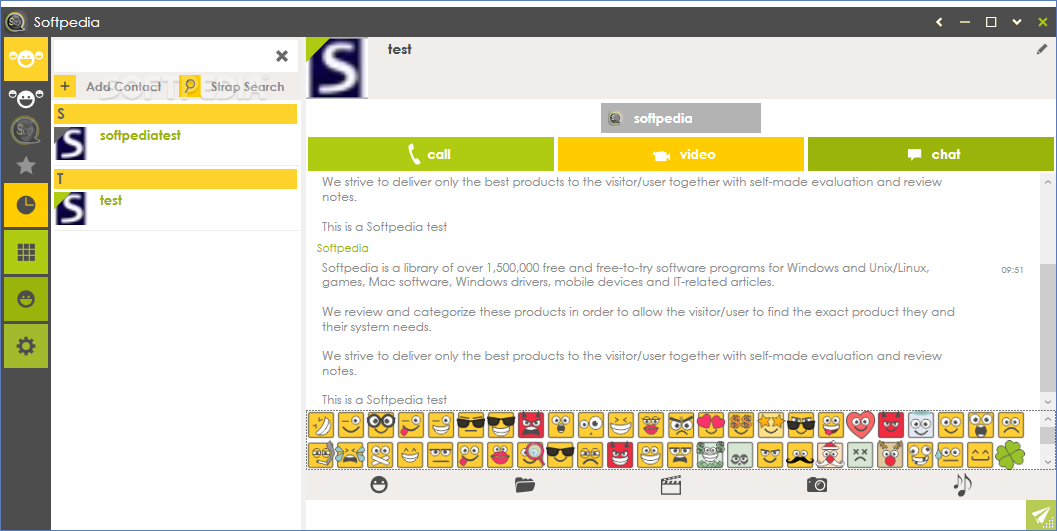The height and width of the screenshot is (531, 1057).
Task: Open the grid dialpad sidebar icon
Action: [26, 252]
